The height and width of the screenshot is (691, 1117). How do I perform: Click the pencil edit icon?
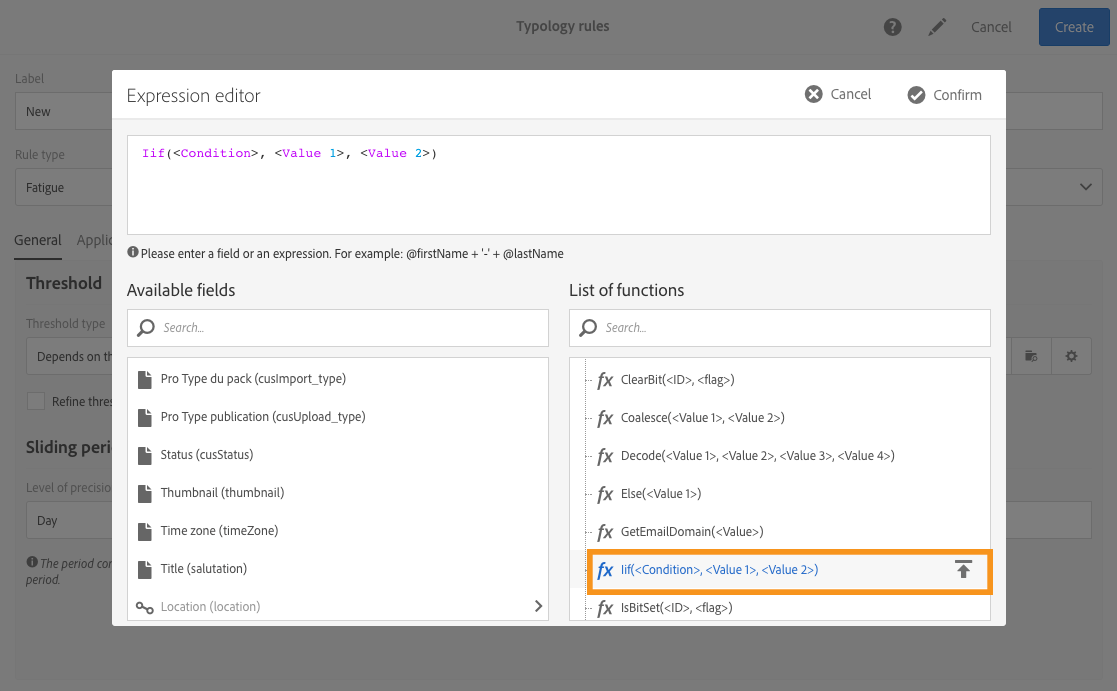click(x=937, y=27)
